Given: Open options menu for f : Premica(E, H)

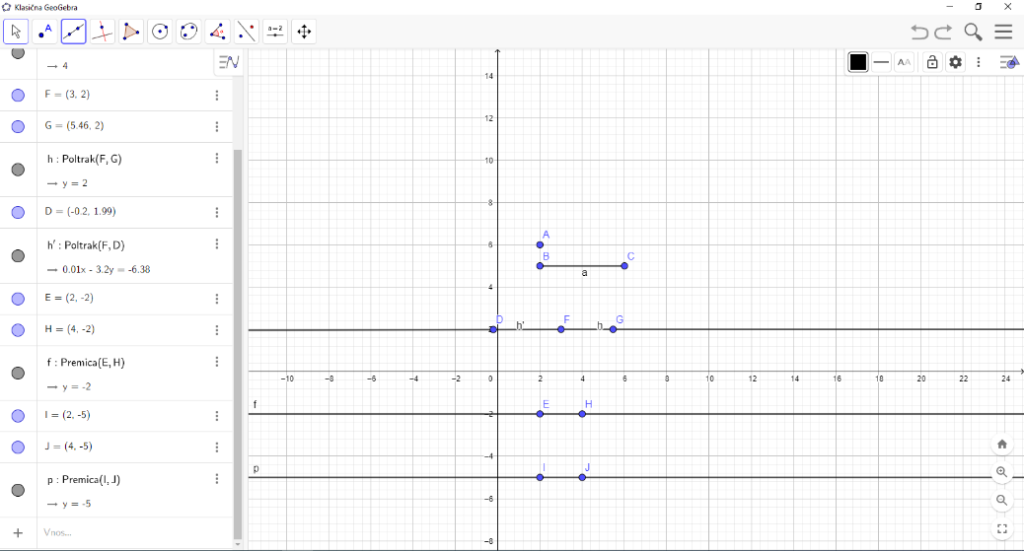Looking at the screenshot, I should [x=217, y=362].
